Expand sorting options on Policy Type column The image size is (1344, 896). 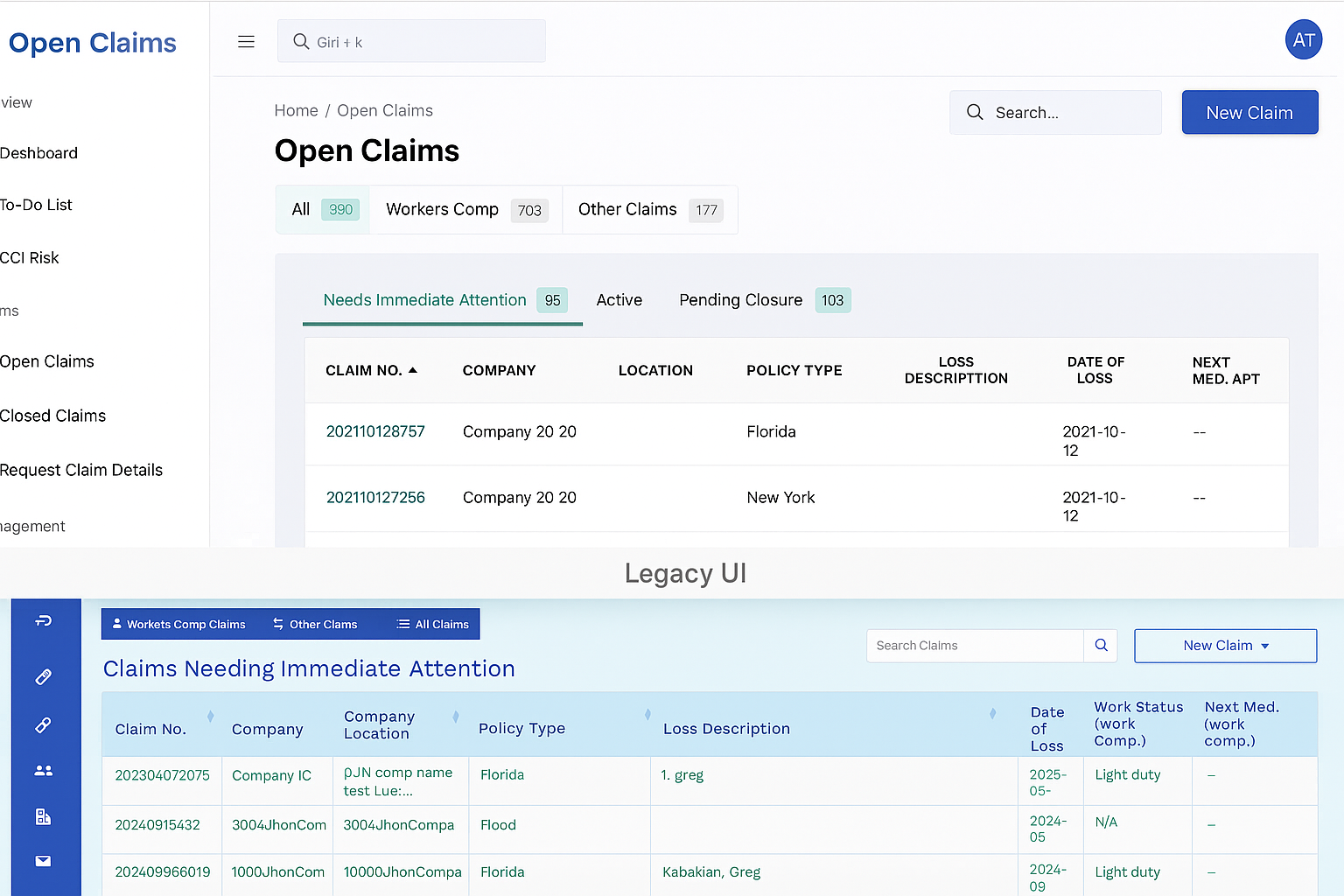(x=647, y=714)
